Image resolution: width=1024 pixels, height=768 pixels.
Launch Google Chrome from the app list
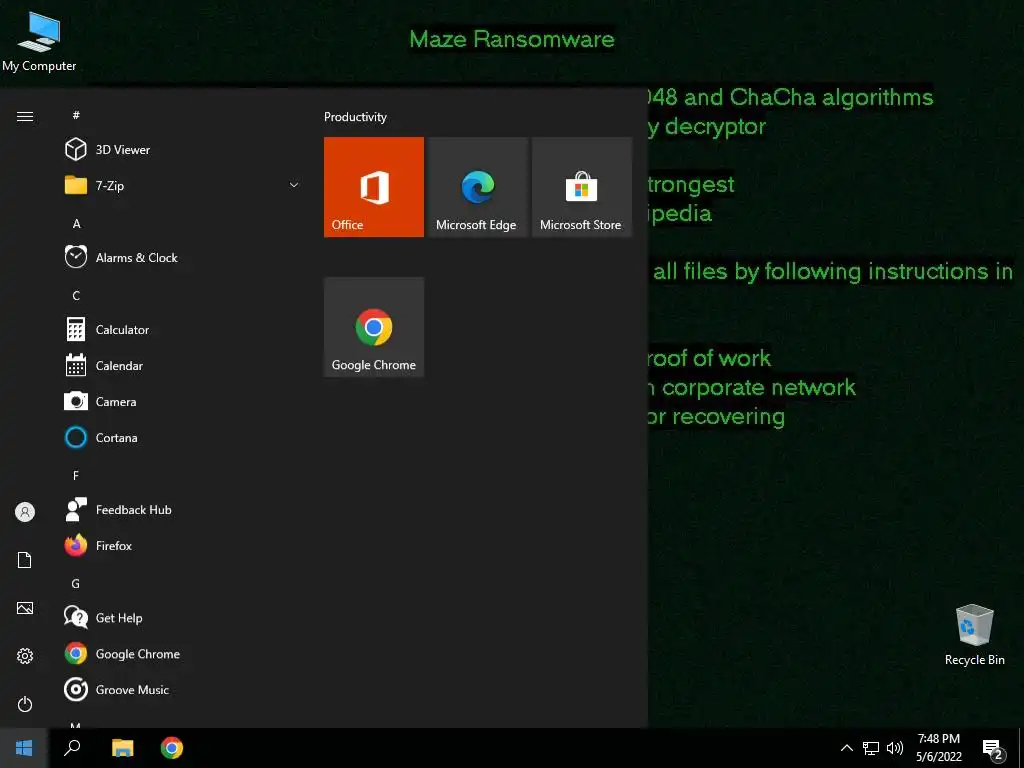click(x=182, y=653)
